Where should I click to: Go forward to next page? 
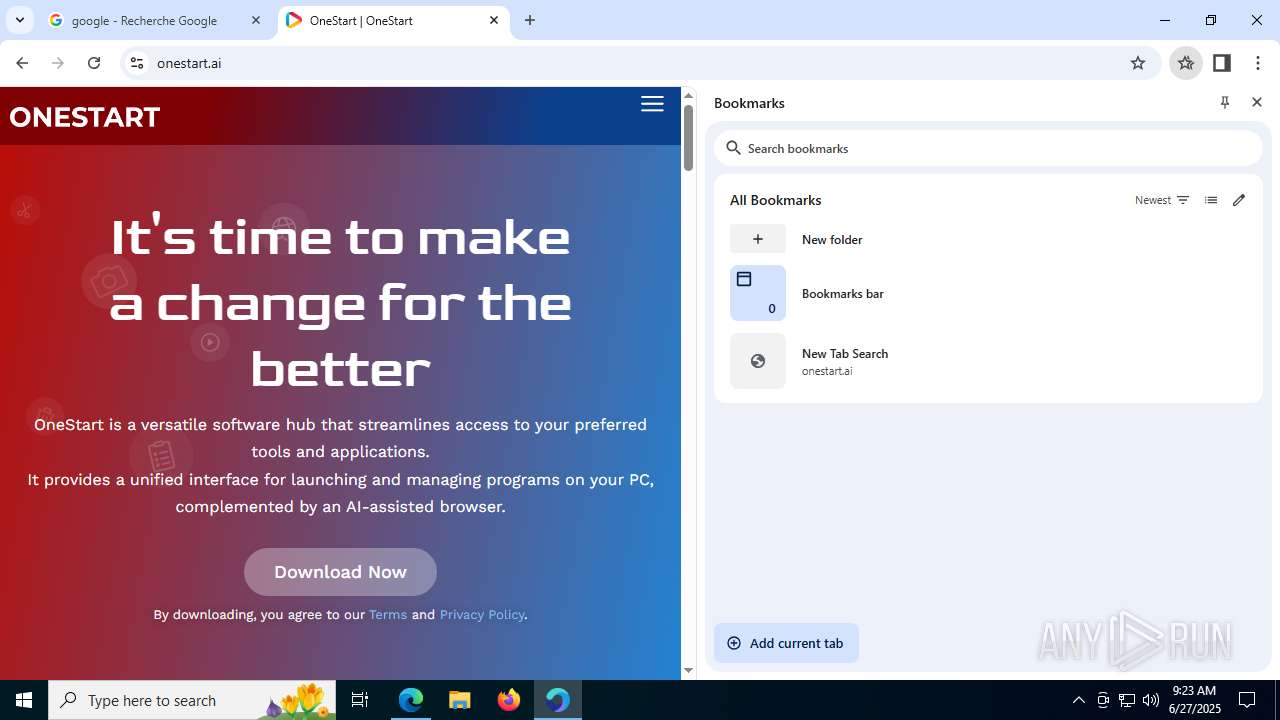coord(58,63)
